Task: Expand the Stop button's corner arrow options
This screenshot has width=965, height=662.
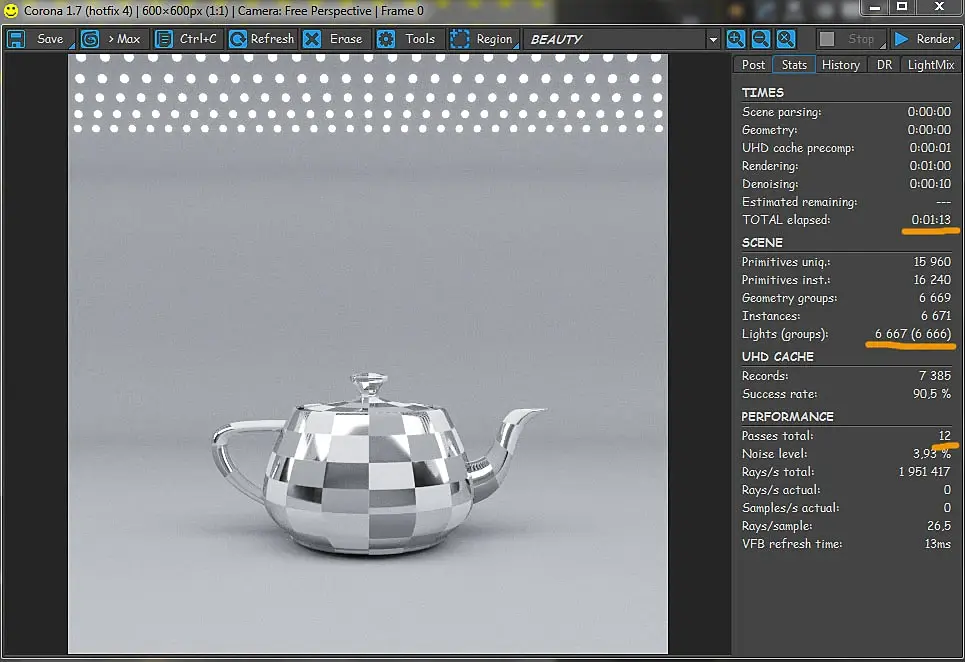Action: (x=883, y=46)
